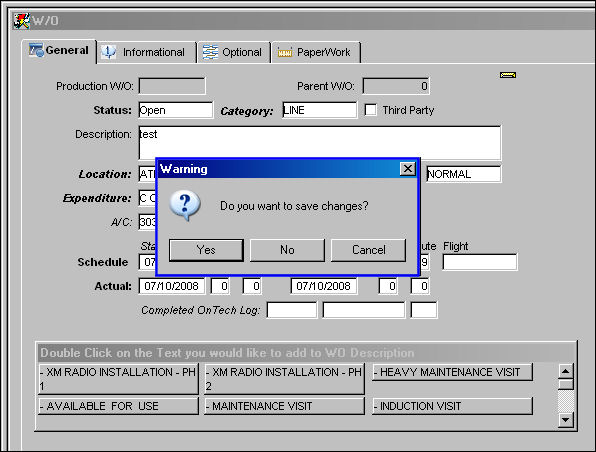Click the Optional tab sliders icon

(210, 52)
